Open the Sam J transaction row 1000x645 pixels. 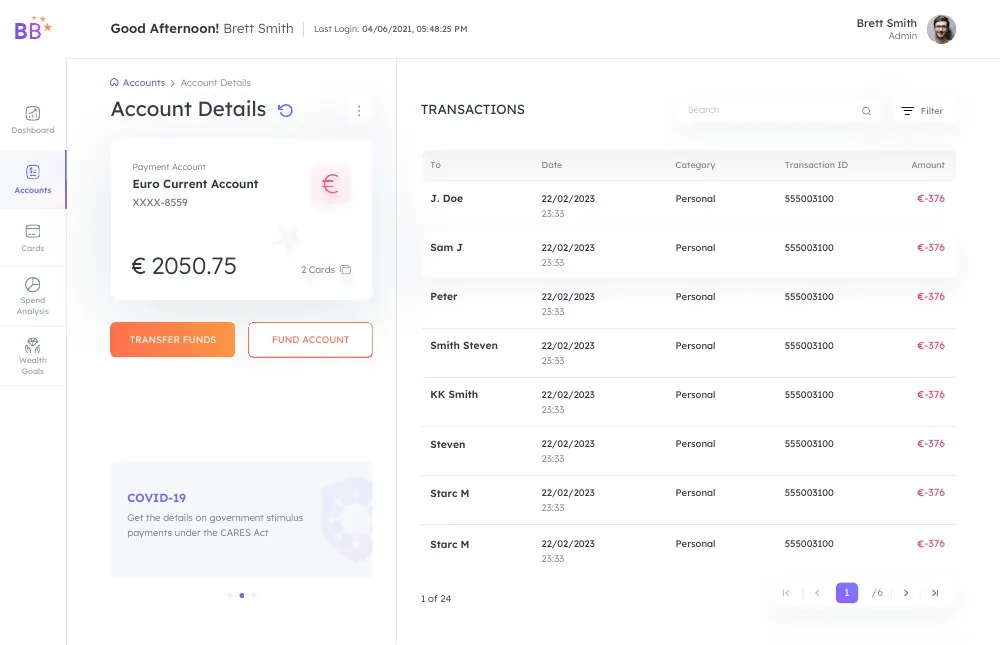coord(689,254)
